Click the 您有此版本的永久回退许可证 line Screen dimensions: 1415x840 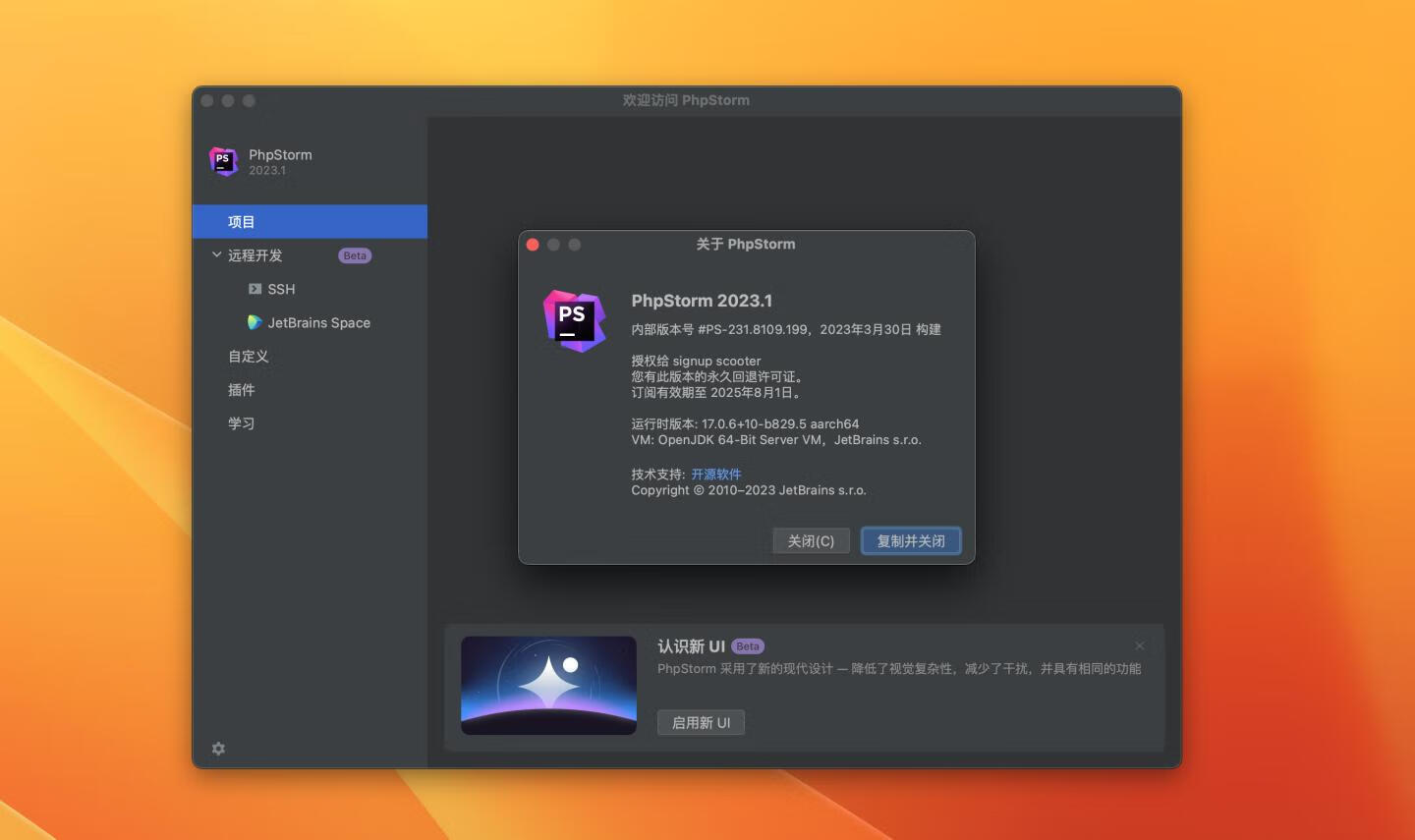pyautogui.click(x=718, y=376)
